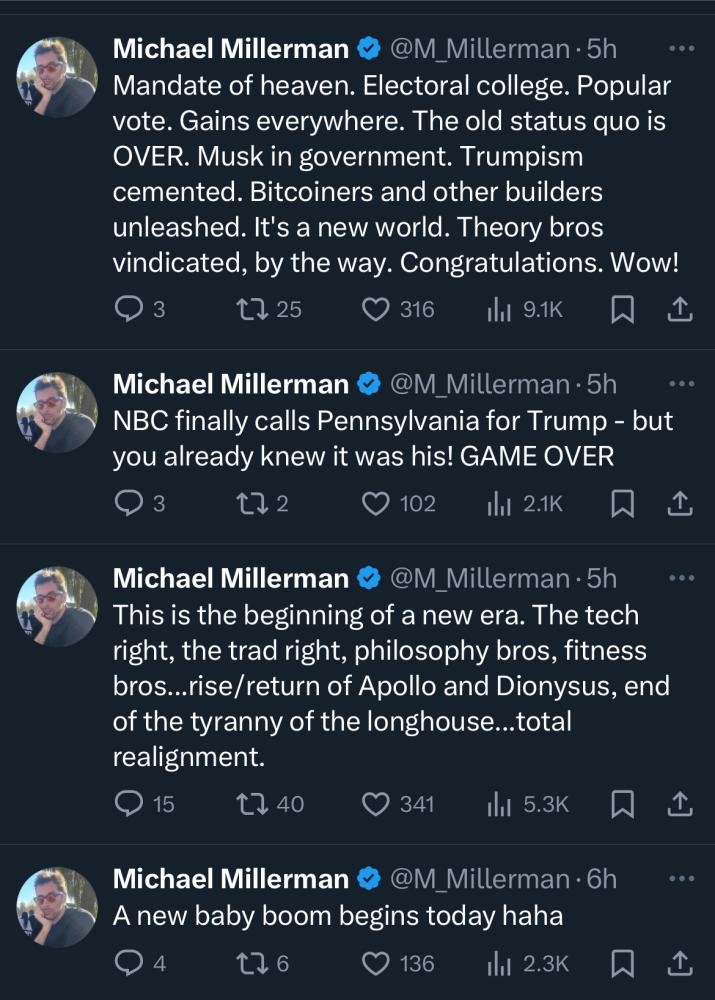This screenshot has width=715, height=1000.
Task: View analytics of NBC Pennsylvania tweet
Action: click(498, 504)
